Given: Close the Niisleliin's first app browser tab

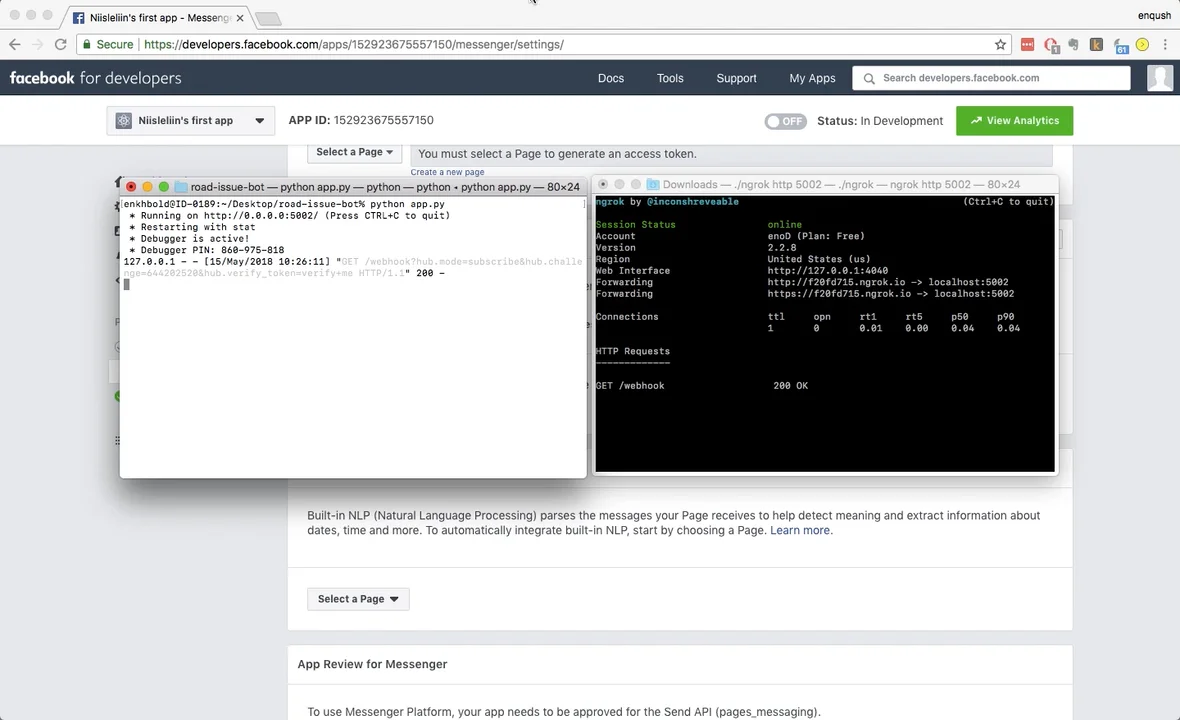Looking at the screenshot, I should pos(240,17).
